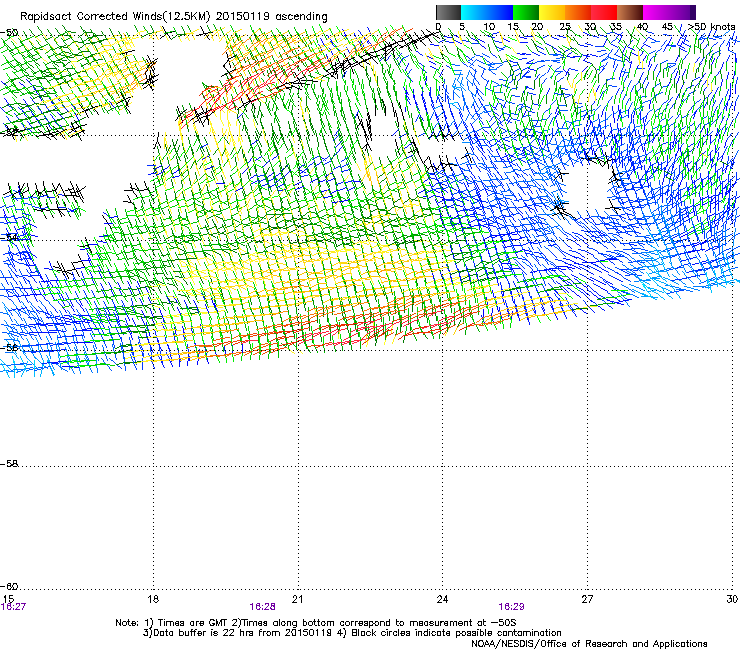The width and height of the screenshot is (740, 650).
Task: Click the '0' label under the color scale
Action: point(438,26)
